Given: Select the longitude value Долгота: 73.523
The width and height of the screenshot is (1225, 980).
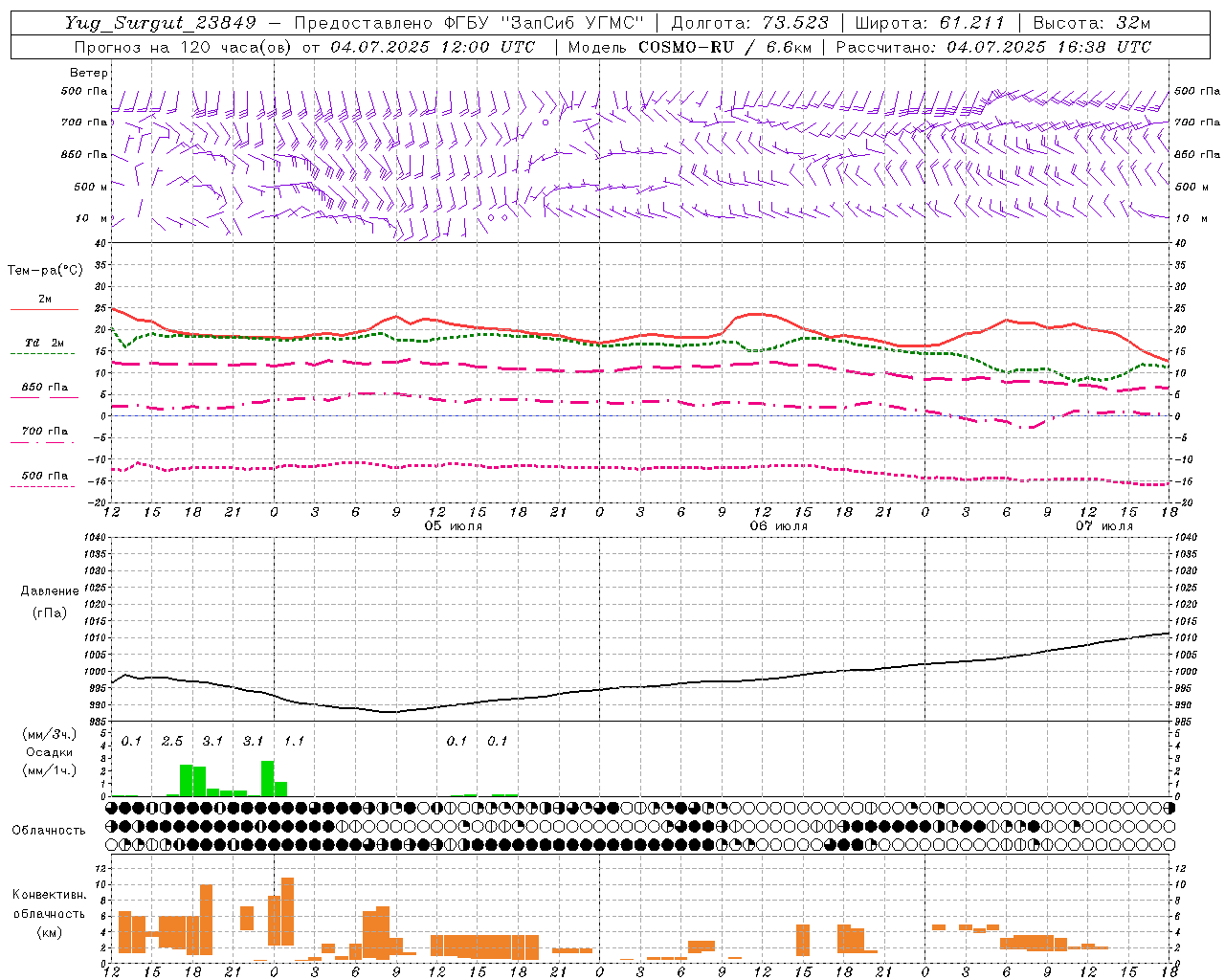Looking at the screenshot, I should [x=751, y=23].
